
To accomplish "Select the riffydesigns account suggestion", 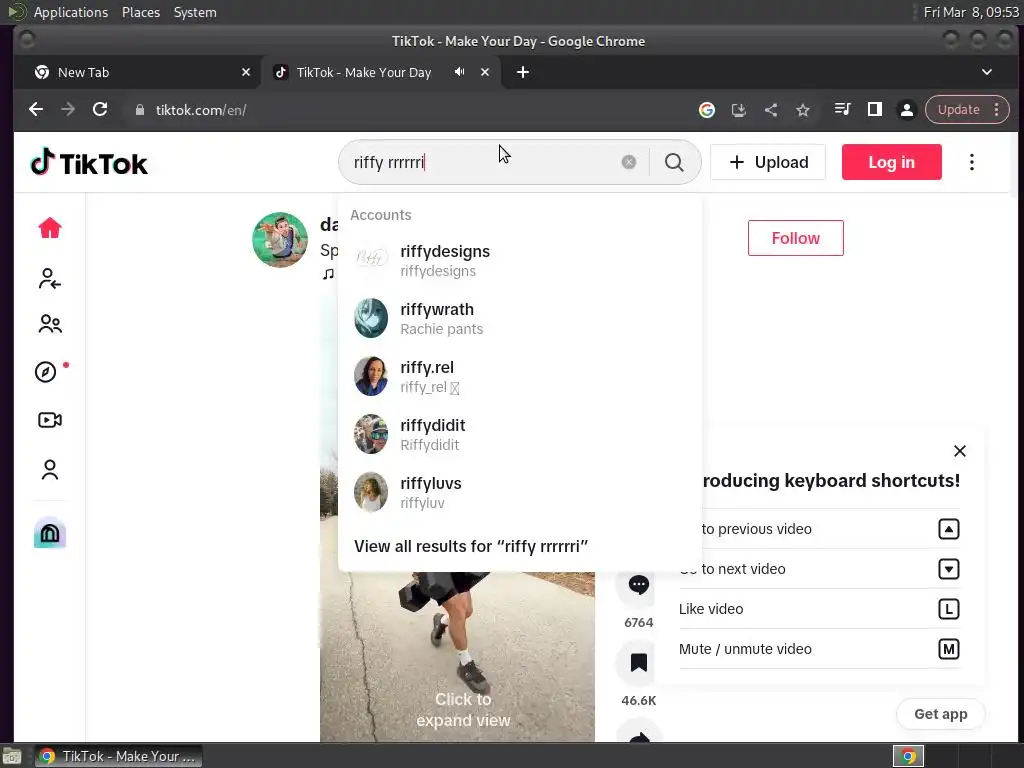I will click(520, 260).
